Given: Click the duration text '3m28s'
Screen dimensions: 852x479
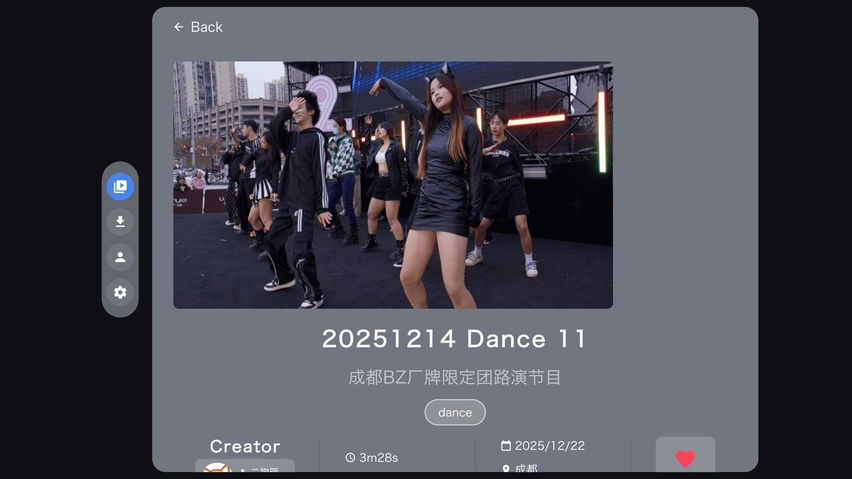Looking at the screenshot, I should (x=379, y=458).
